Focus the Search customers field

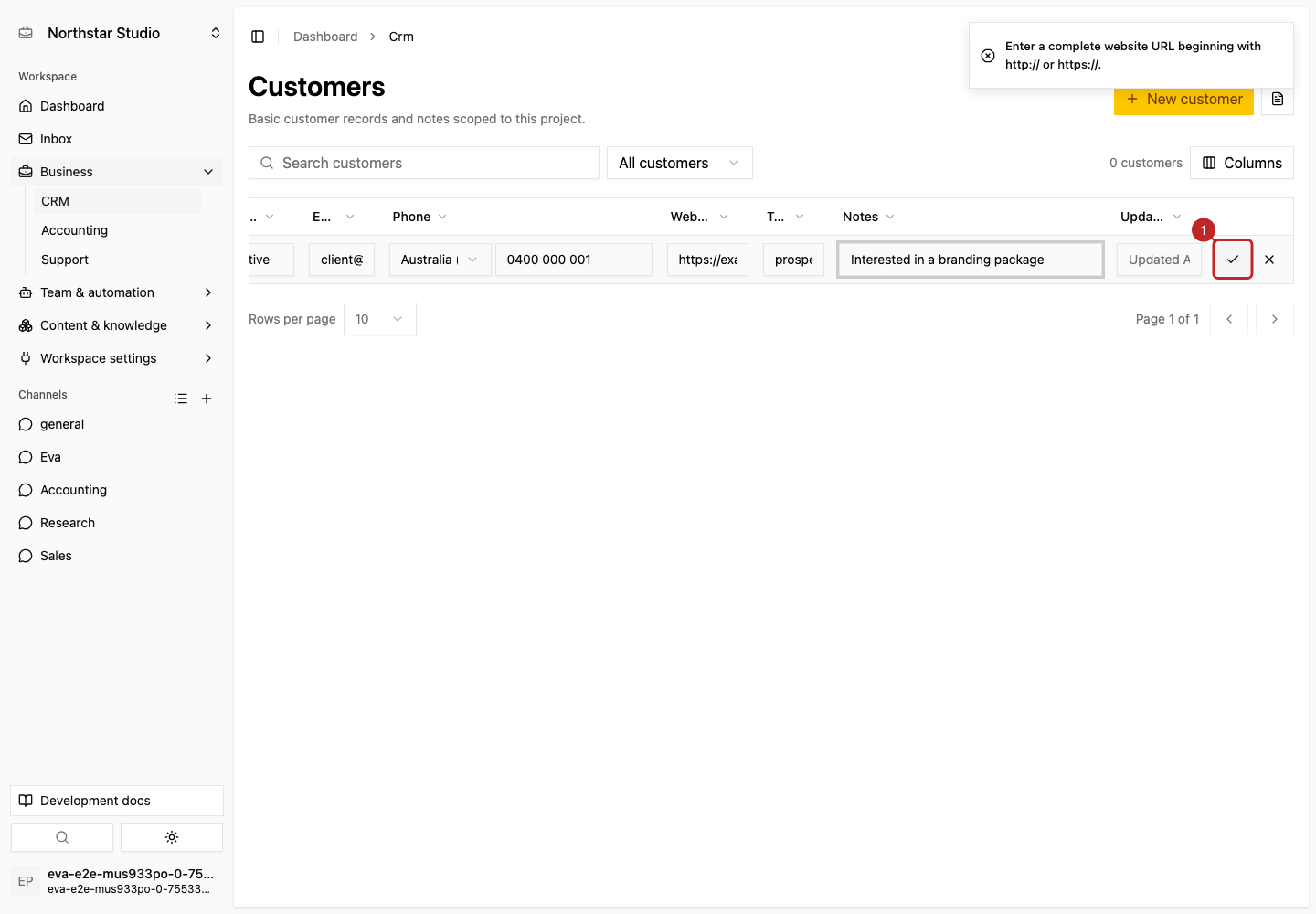424,163
